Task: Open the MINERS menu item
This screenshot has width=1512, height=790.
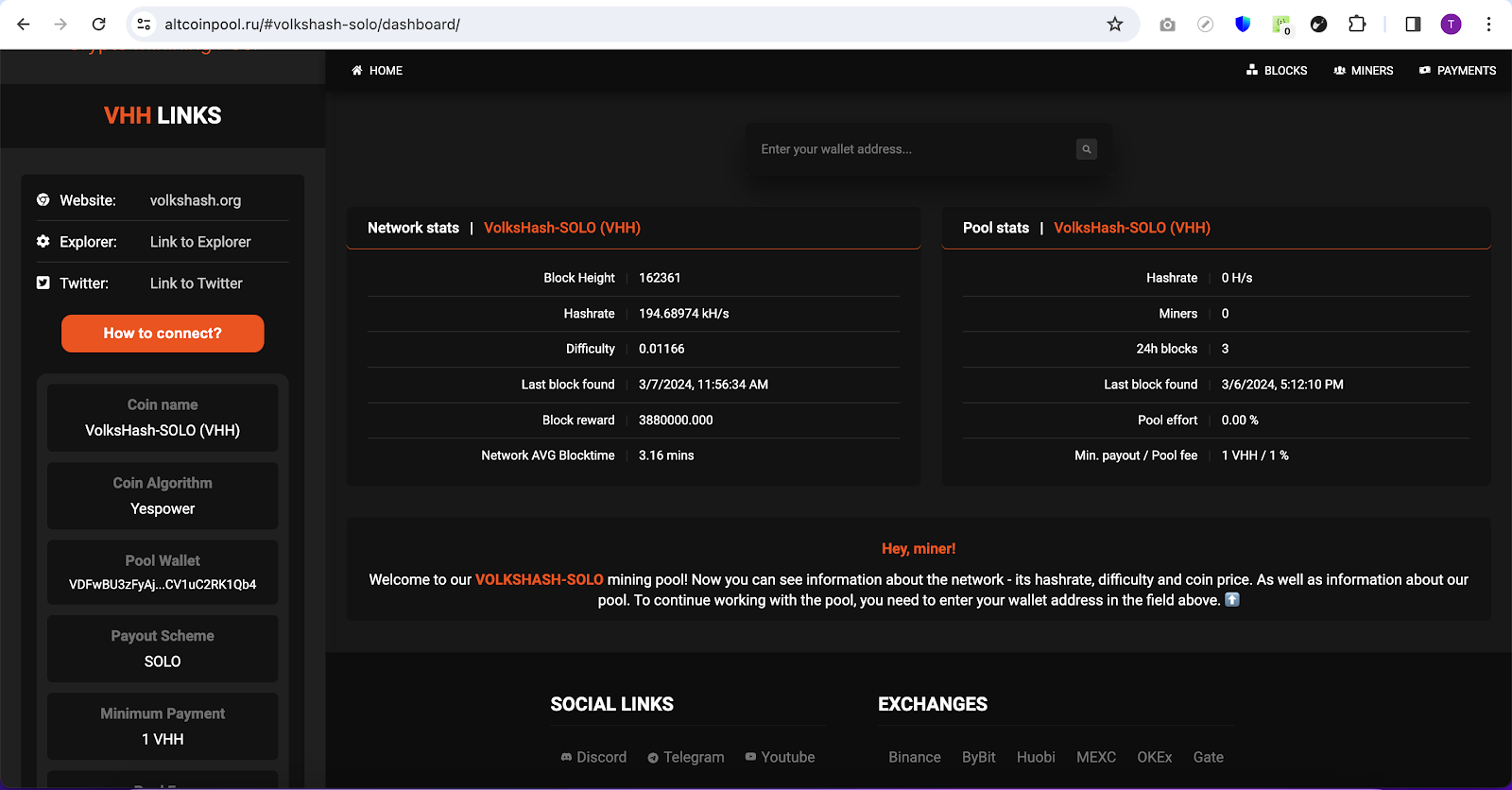Action: (1363, 71)
